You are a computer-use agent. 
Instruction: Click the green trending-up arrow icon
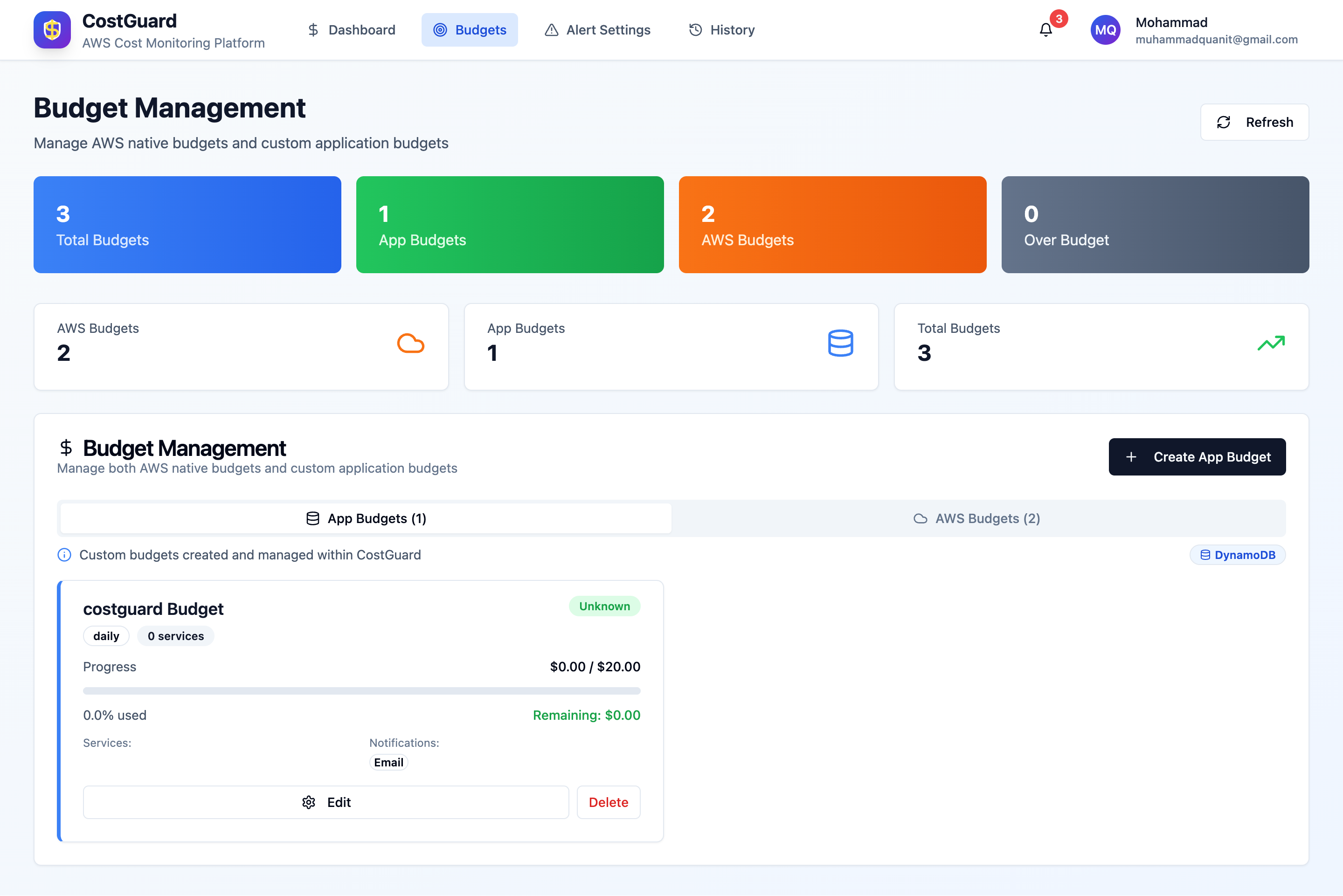pyautogui.click(x=1270, y=344)
